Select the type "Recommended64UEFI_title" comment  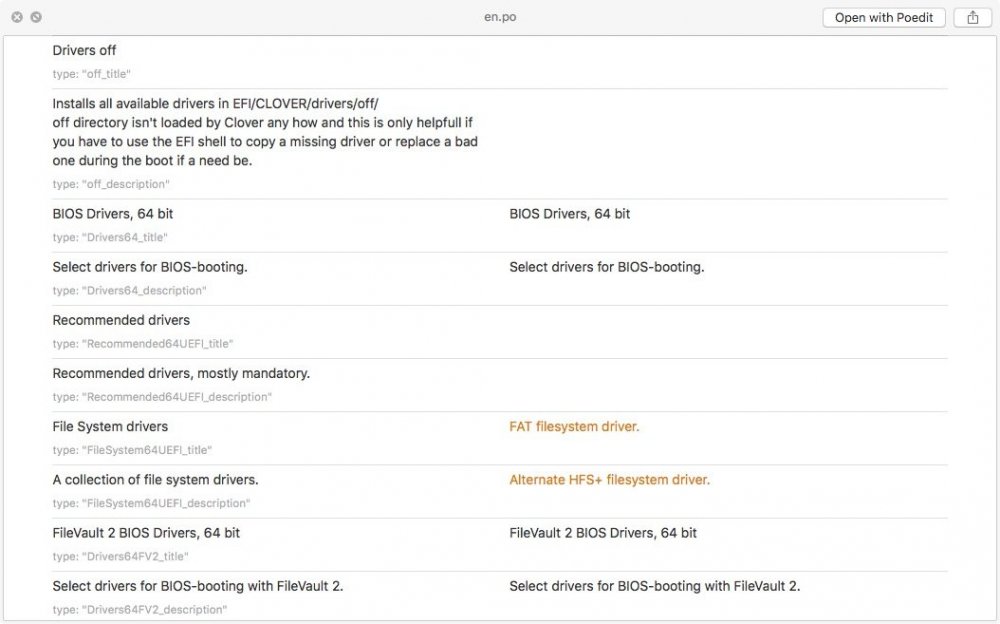click(143, 344)
